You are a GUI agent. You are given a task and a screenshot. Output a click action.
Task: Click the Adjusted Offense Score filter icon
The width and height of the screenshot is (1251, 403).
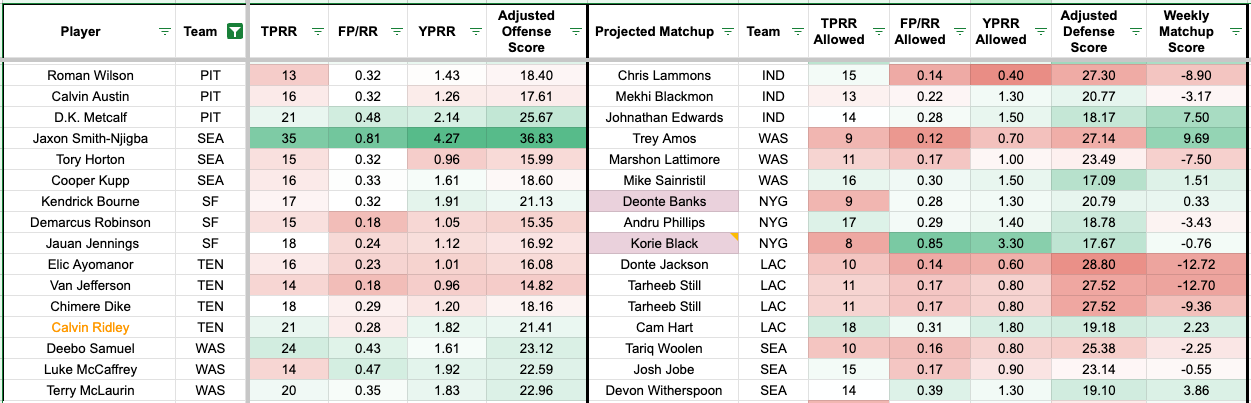576,32
